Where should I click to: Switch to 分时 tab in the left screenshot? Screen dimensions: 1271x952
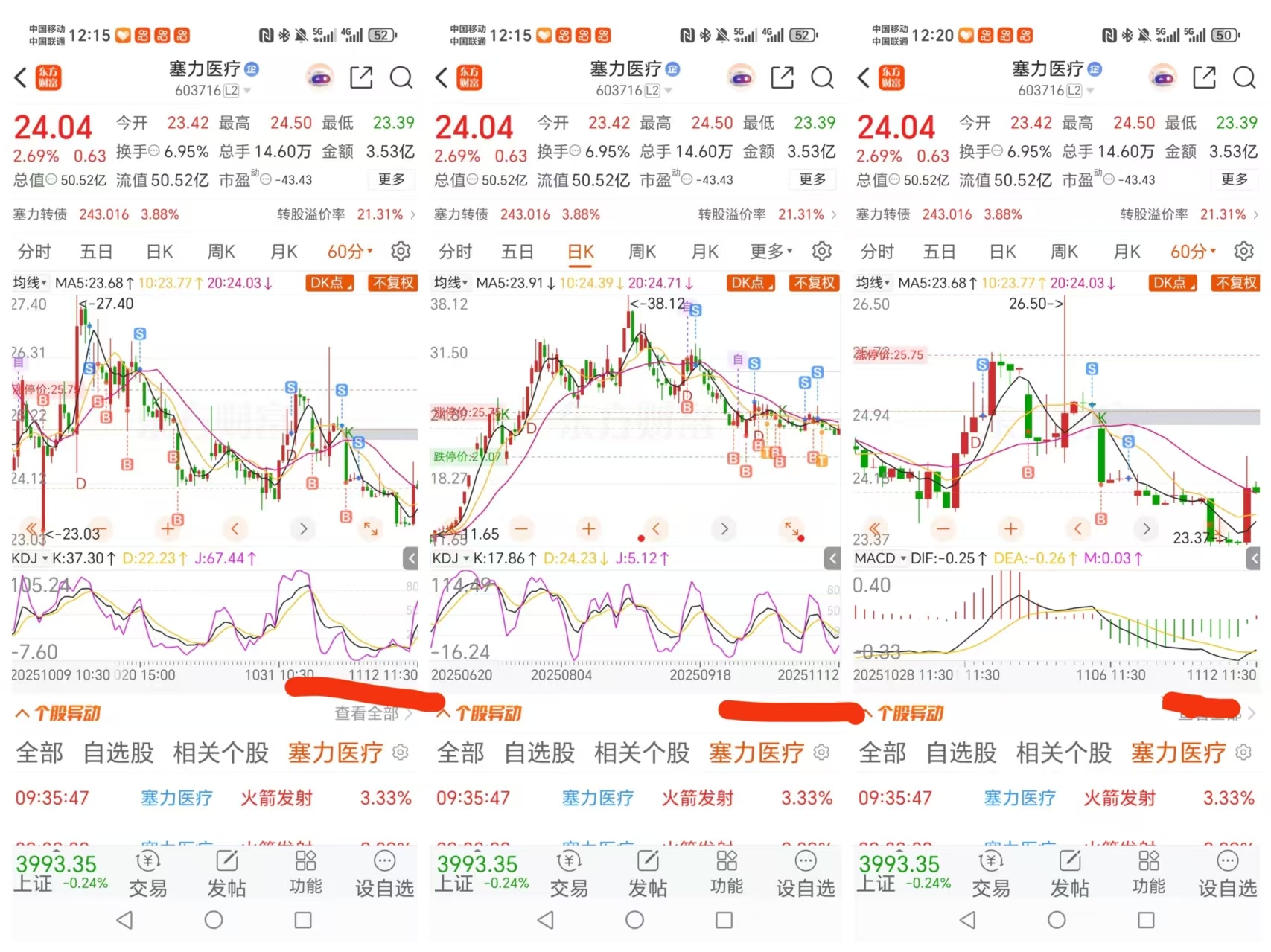click(x=34, y=252)
